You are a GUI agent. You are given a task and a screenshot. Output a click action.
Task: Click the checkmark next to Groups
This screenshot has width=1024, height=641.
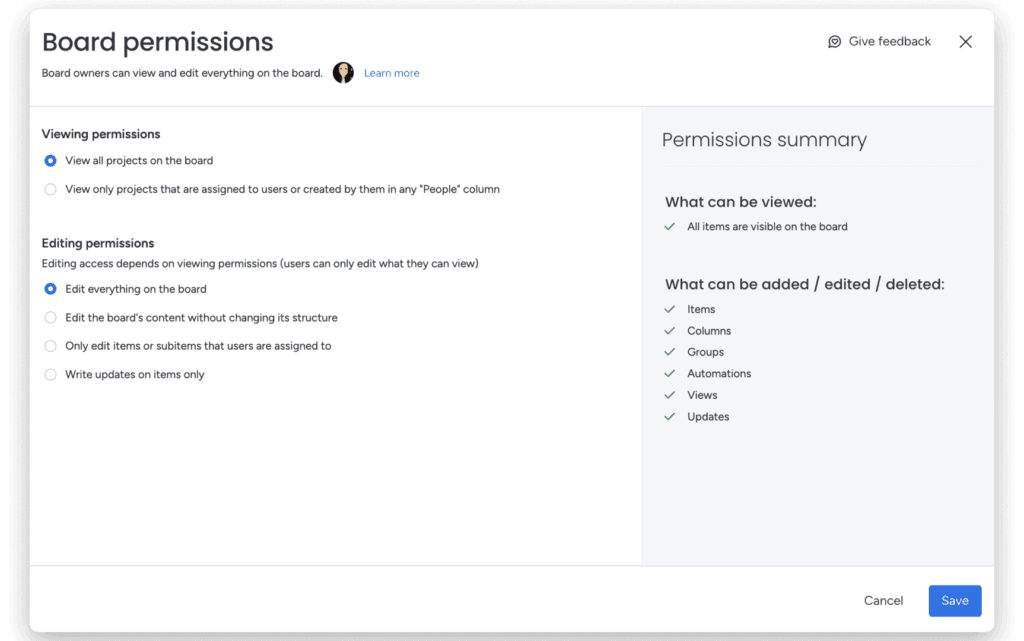(670, 352)
